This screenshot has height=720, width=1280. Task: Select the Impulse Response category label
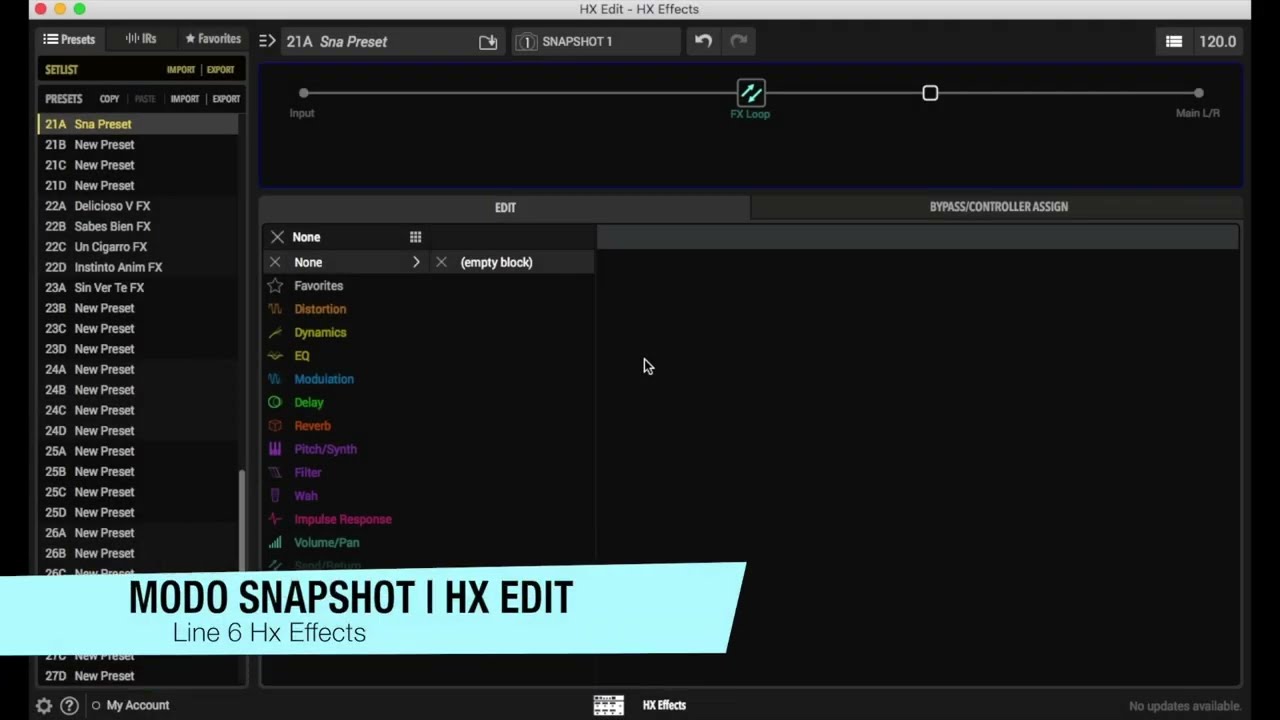[343, 519]
